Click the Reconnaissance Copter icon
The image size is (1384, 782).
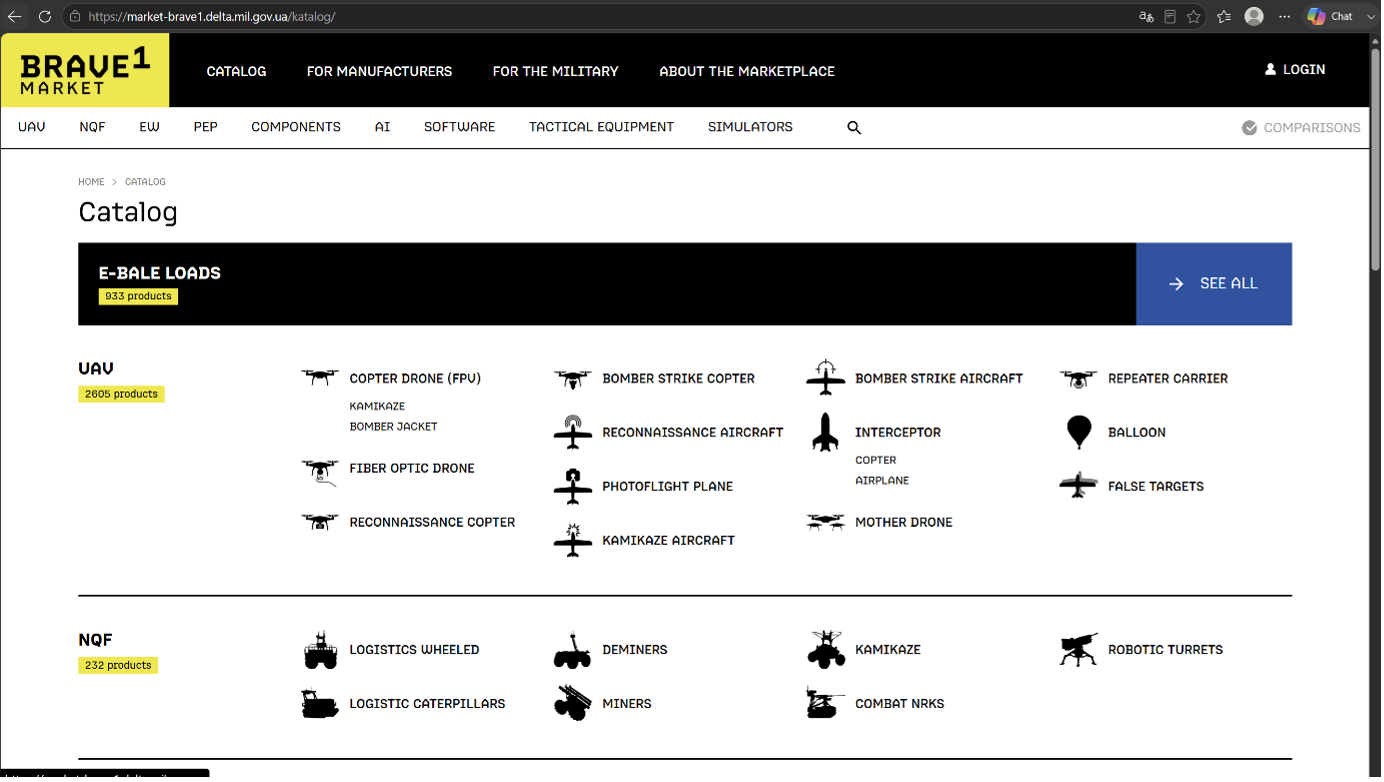point(320,522)
